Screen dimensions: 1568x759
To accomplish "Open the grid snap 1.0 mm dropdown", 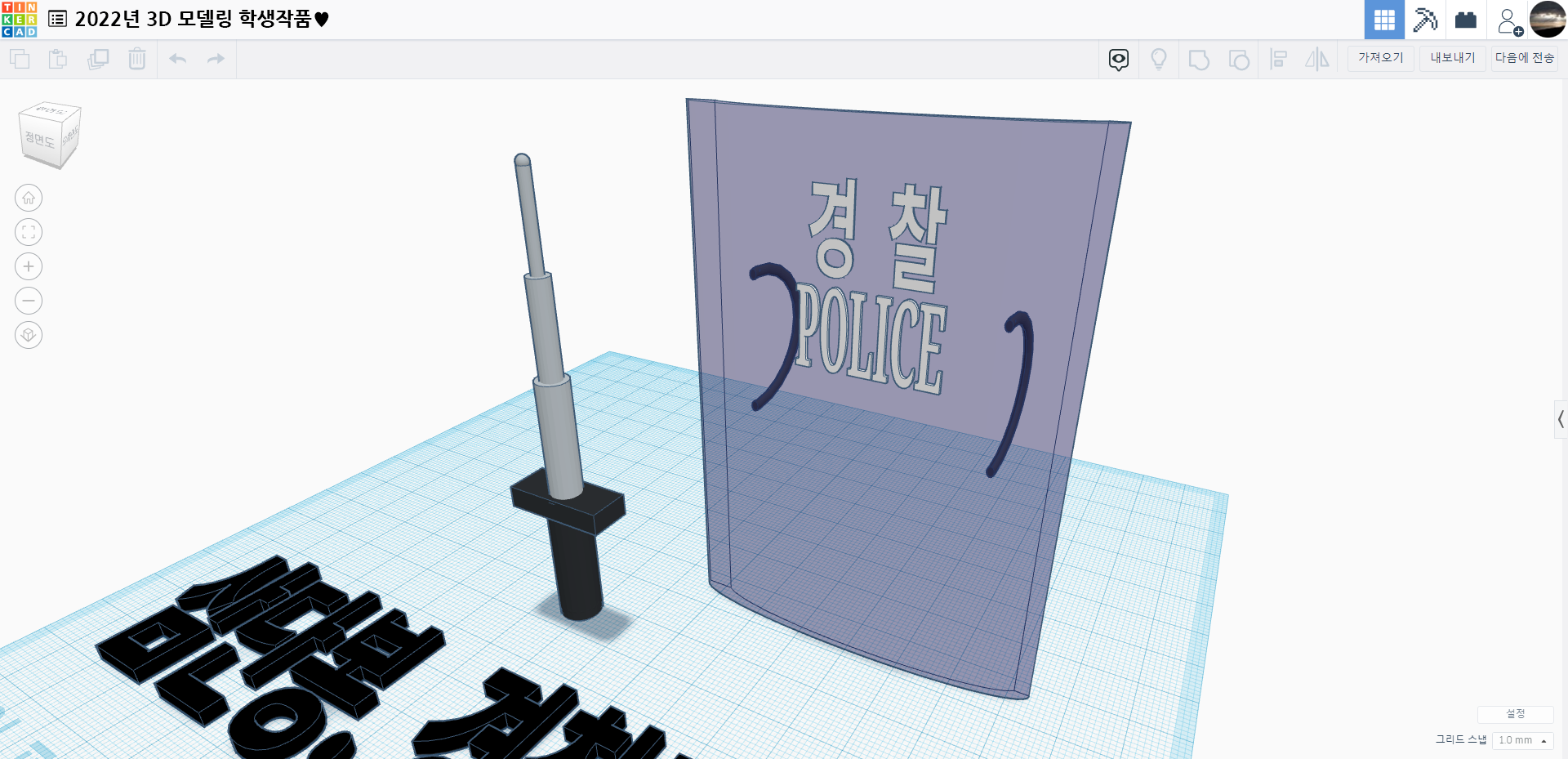I will pyautogui.click(x=1522, y=740).
